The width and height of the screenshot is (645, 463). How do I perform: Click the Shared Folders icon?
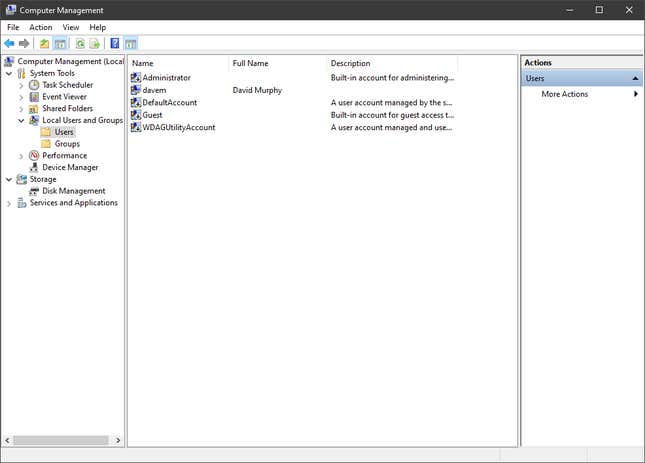click(x=34, y=109)
